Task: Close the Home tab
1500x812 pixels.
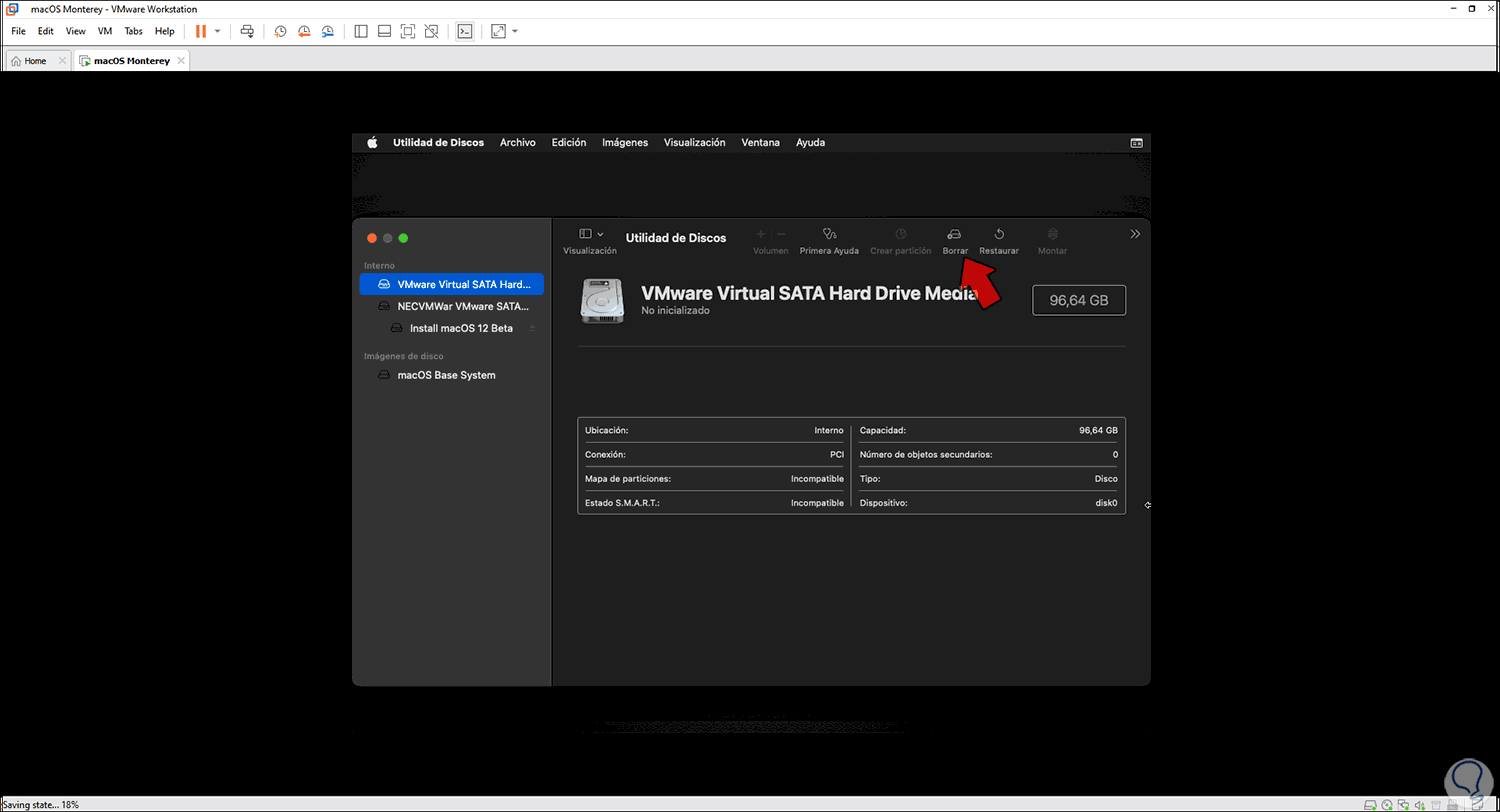Action: tap(62, 61)
